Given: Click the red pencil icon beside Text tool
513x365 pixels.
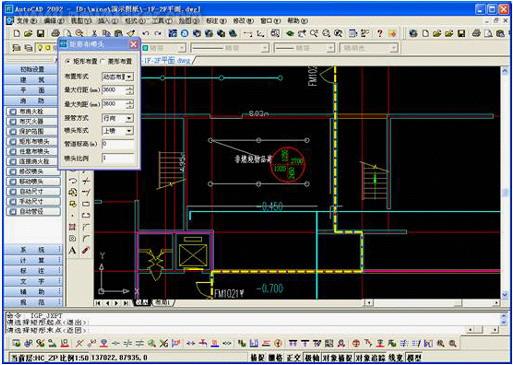Looking at the screenshot, I should coord(86,250).
